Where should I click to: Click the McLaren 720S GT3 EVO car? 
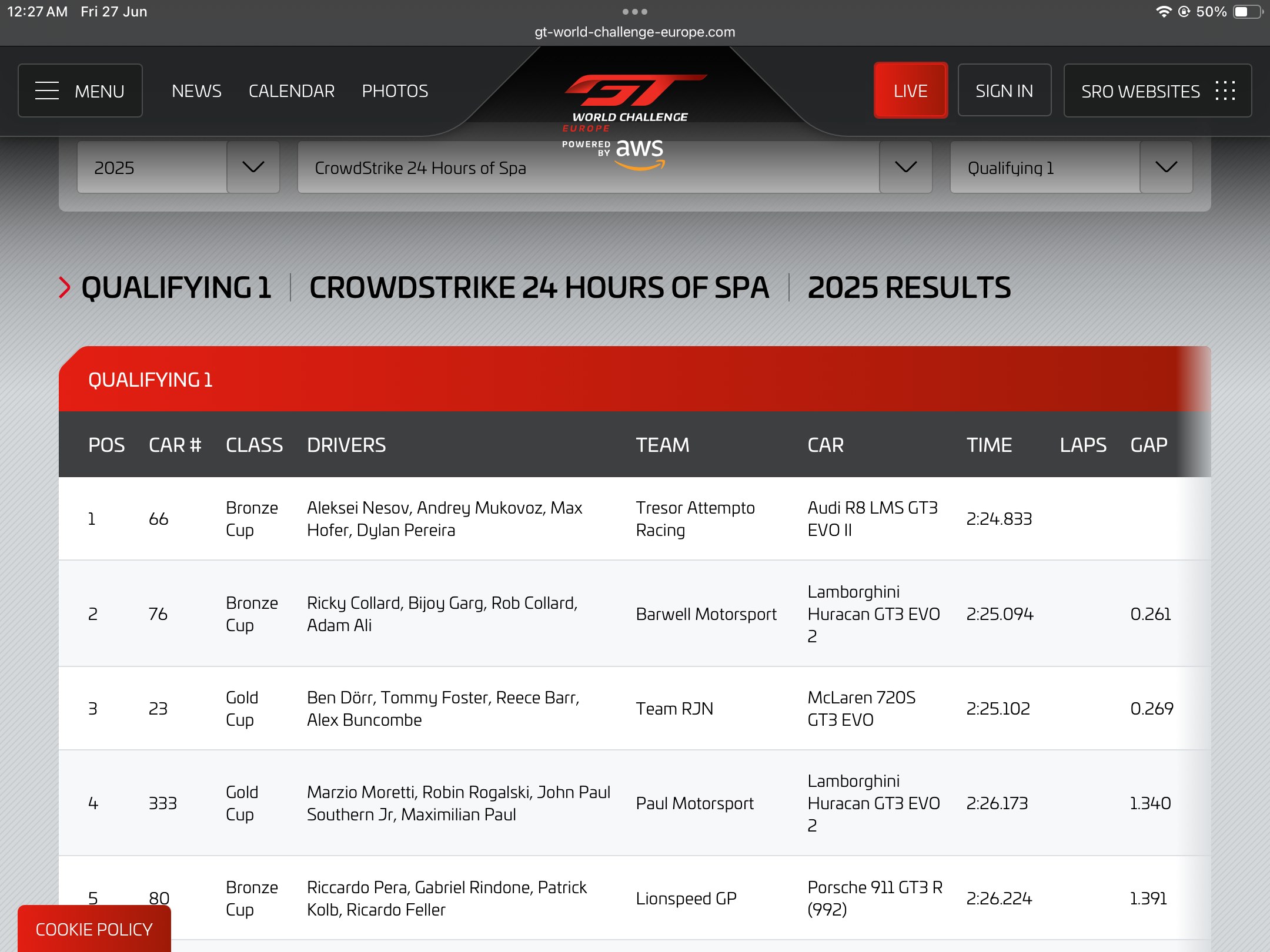(861, 709)
